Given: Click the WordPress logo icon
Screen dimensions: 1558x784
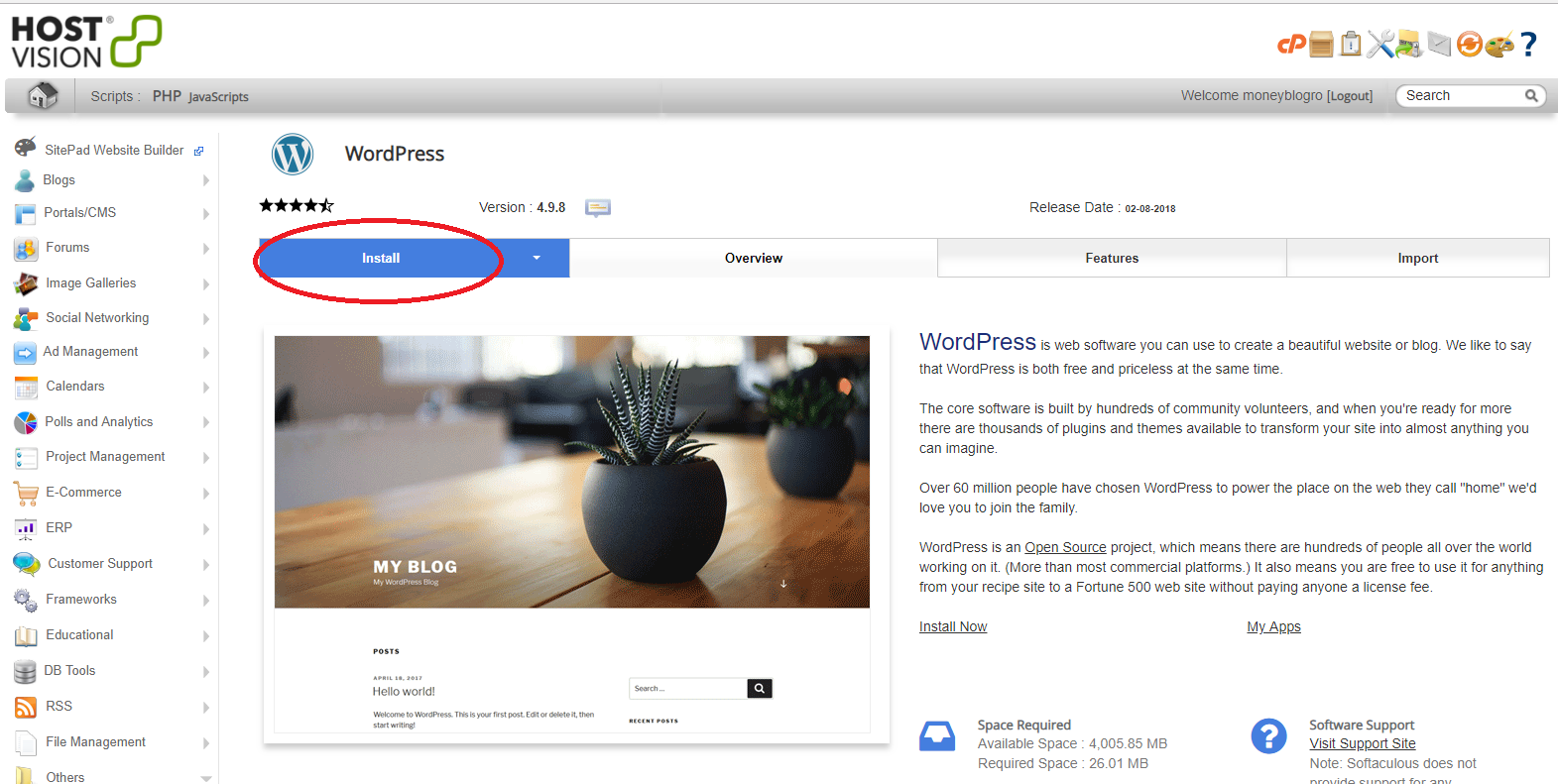Looking at the screenshot, I should coord(293,155).
